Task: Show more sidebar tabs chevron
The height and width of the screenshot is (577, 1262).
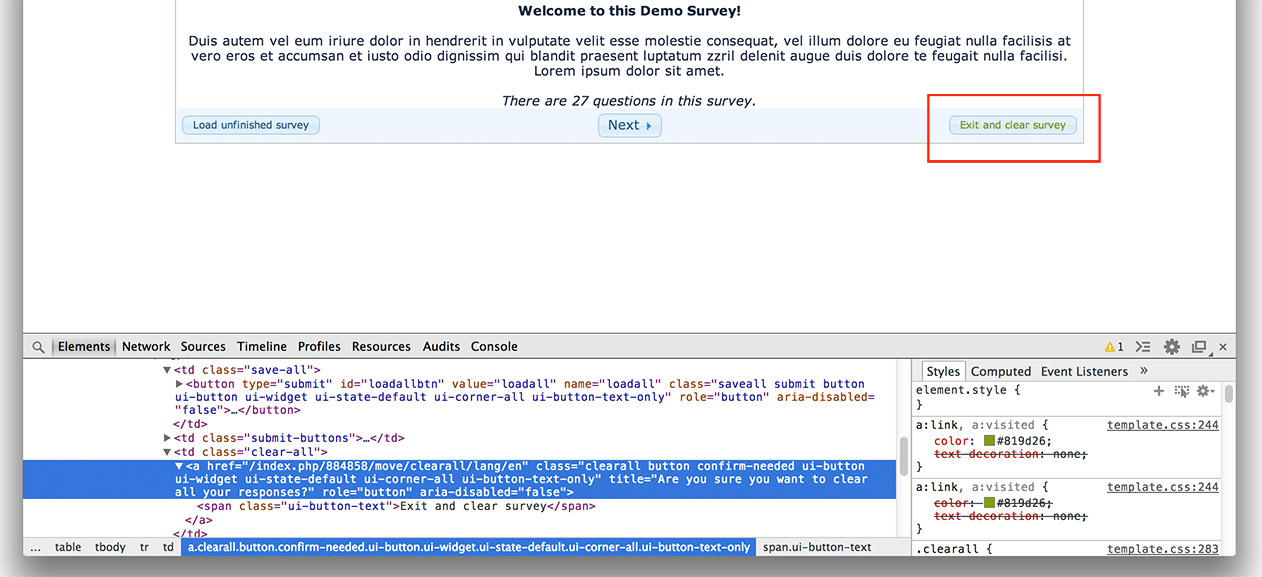Action: (1144, 371)
